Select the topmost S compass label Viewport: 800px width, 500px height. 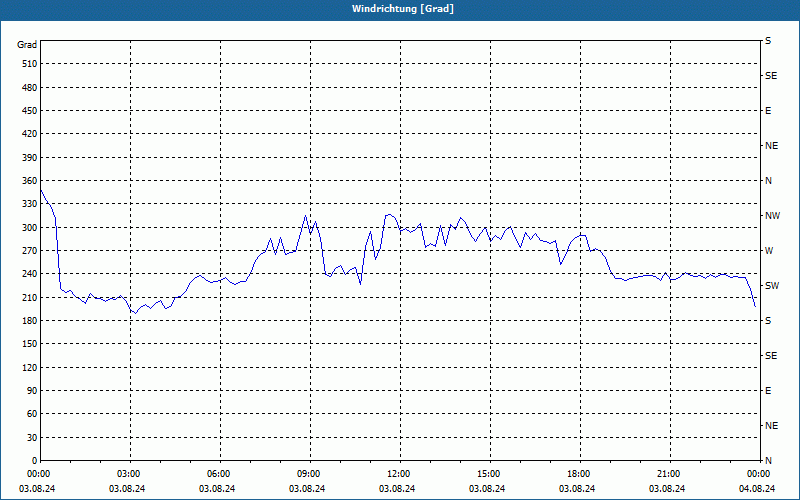tap(768, 41)
